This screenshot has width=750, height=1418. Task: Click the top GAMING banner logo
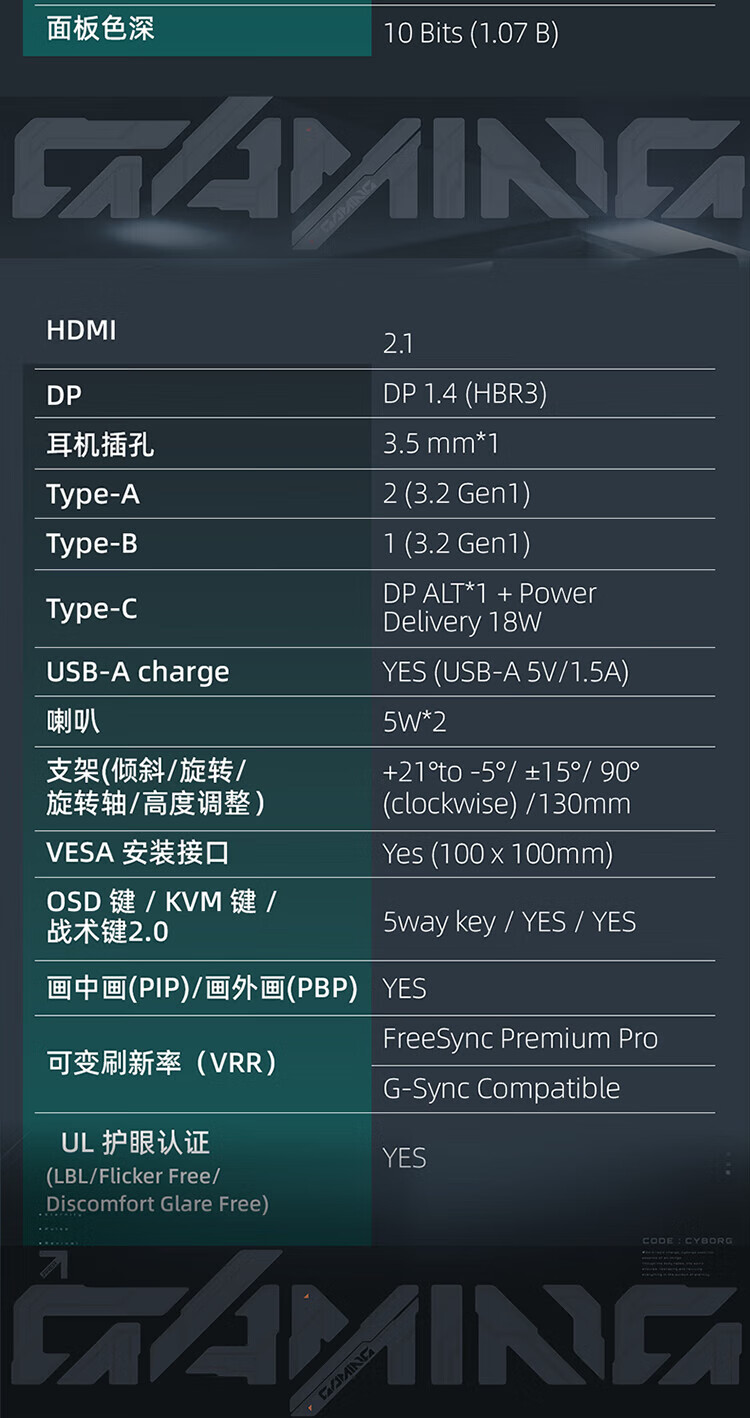(375, 172)
